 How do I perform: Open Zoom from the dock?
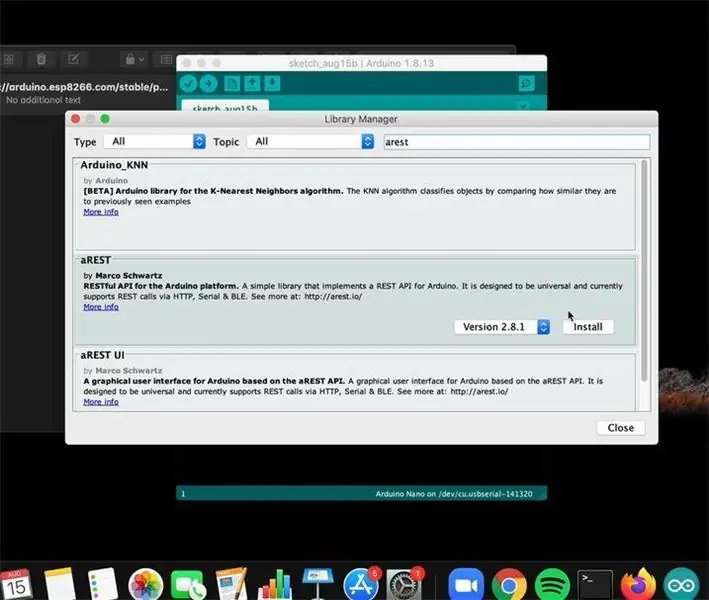pyautogui.click(x=466, y=584)
